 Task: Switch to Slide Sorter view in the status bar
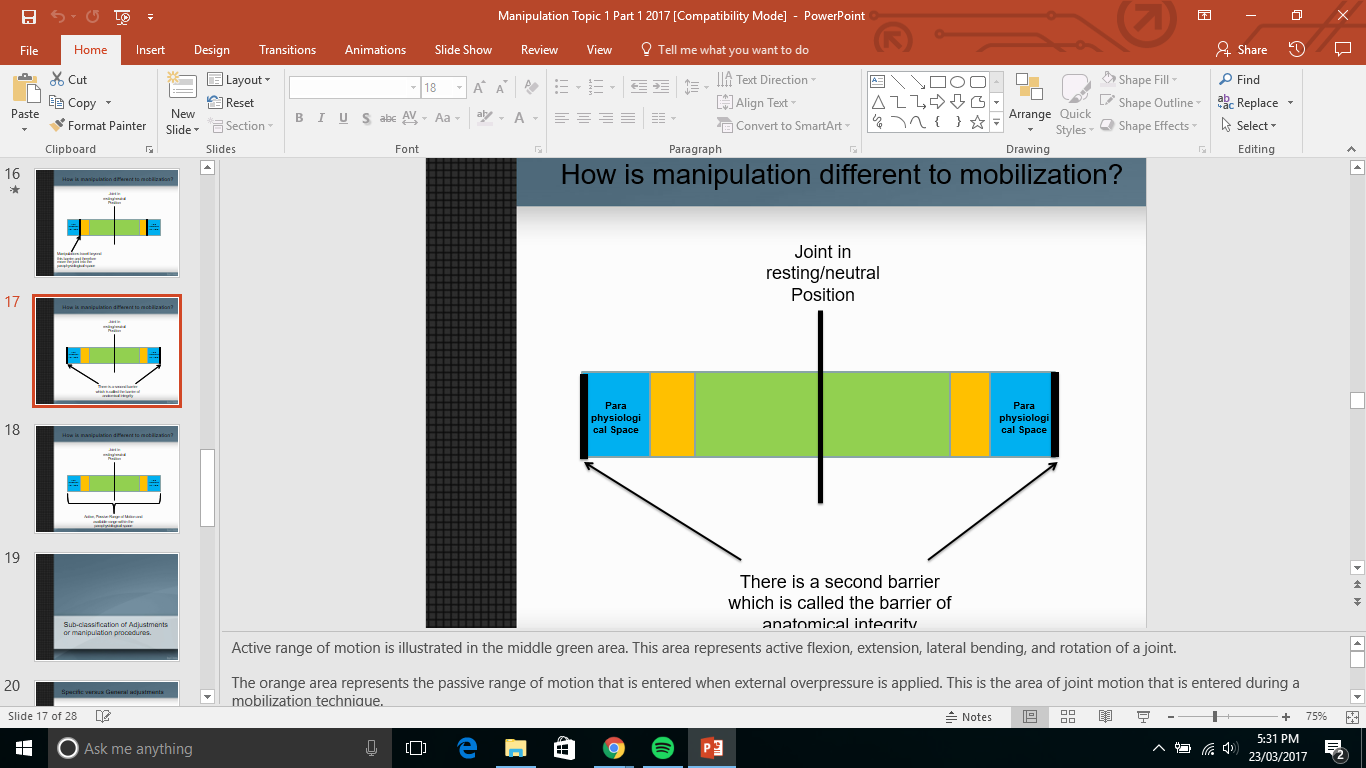pyautogui.click(x=1067, y=717)
